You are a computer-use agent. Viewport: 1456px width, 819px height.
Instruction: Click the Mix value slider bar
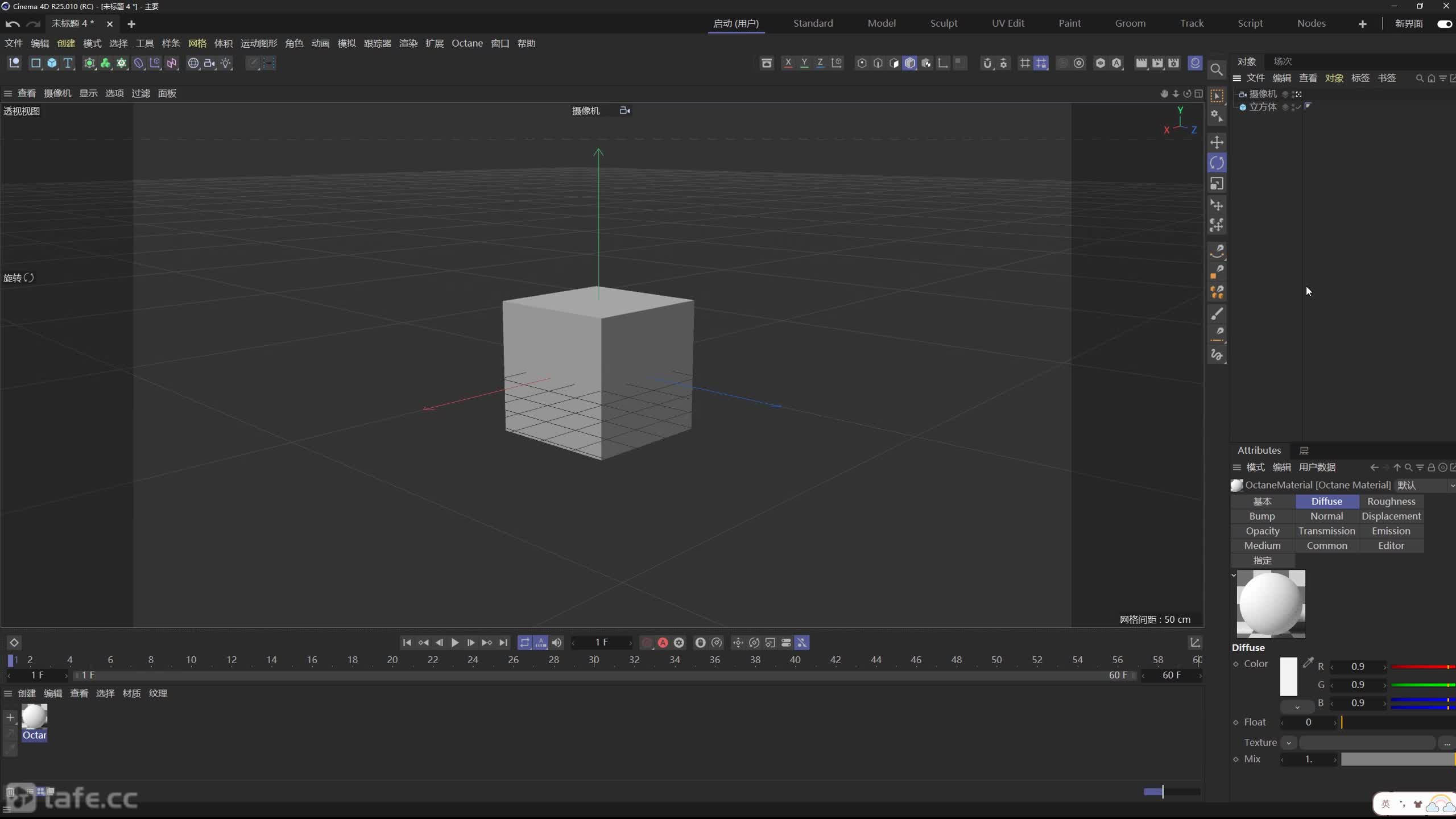1398,759
